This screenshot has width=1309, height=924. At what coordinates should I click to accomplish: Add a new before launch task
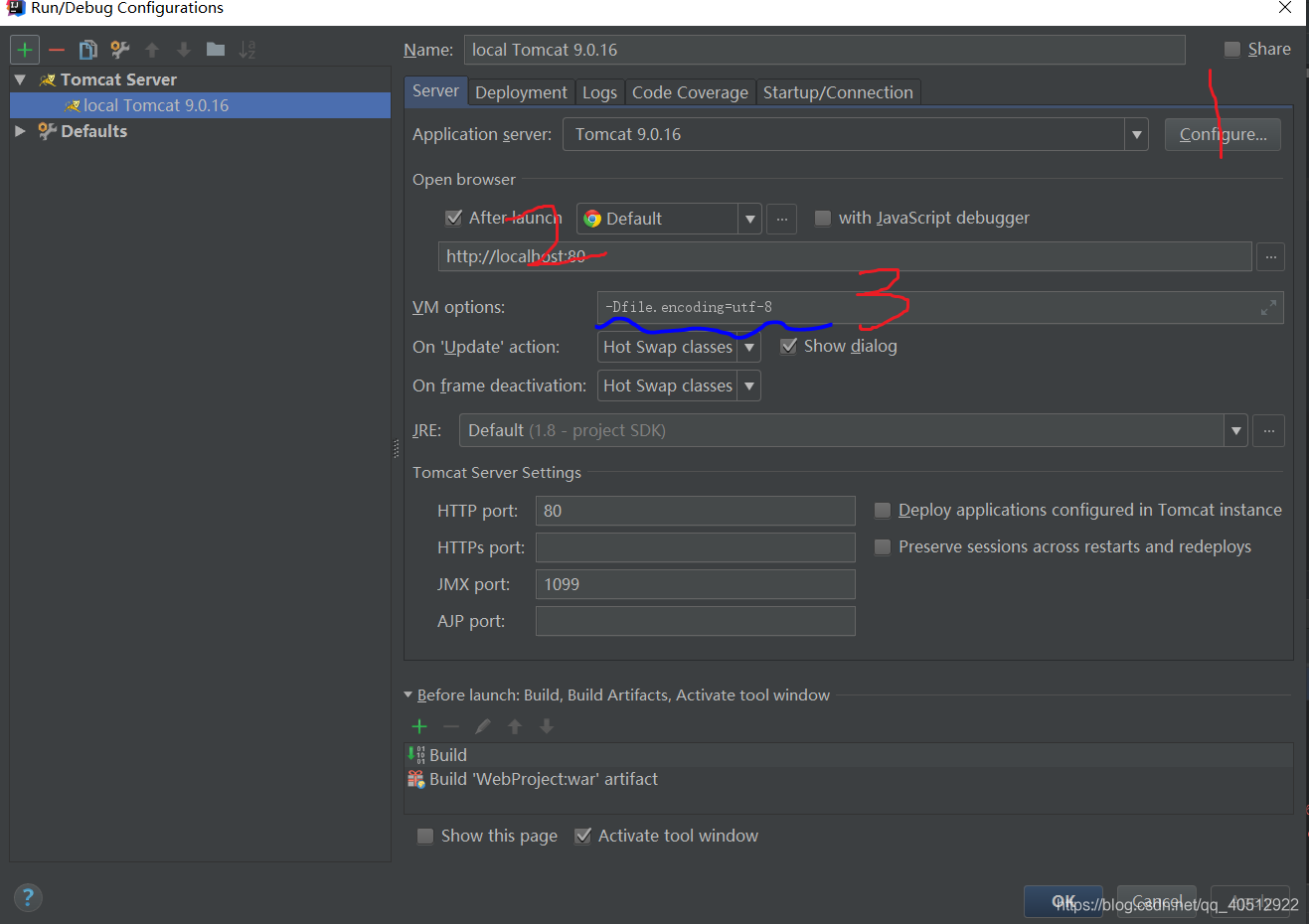[419, 726]
